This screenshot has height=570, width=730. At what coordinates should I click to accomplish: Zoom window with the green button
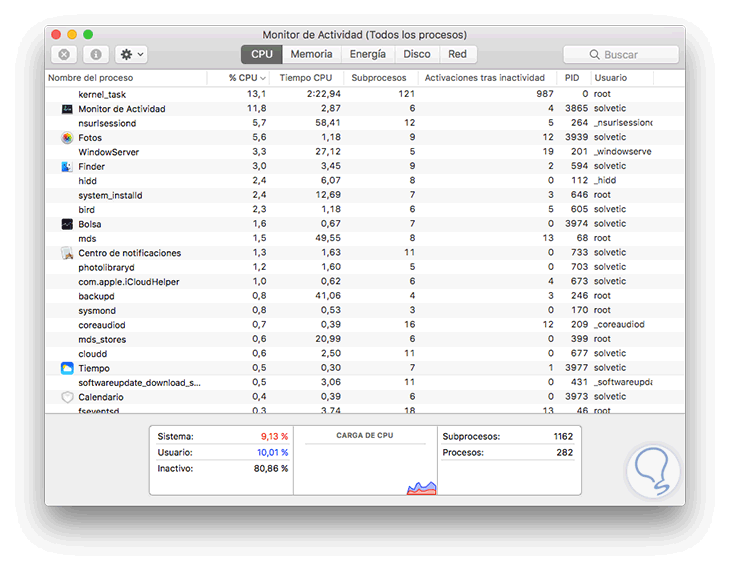tap(88, 34)
